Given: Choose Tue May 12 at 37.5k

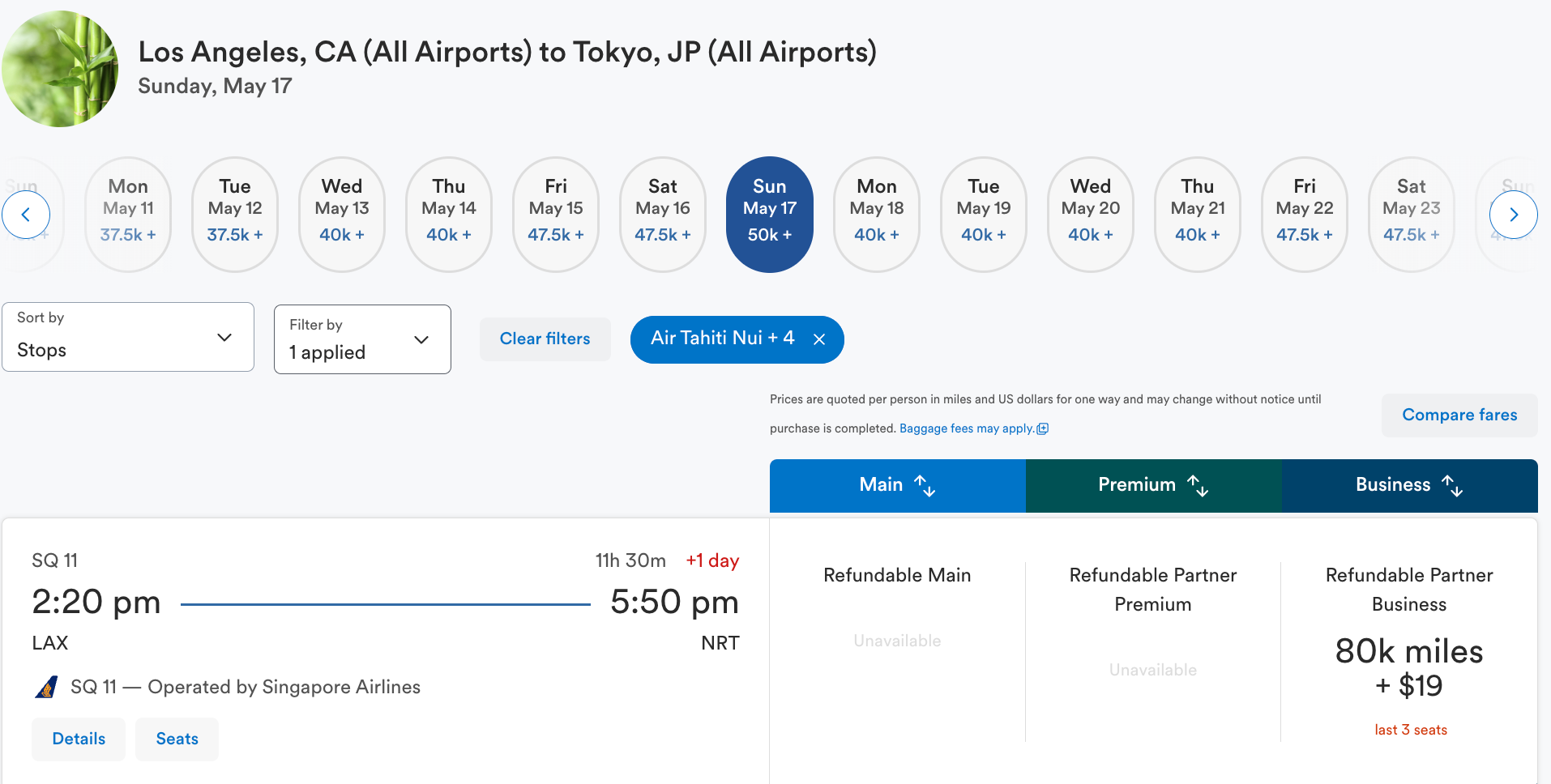Looking at the screenshot, I should pos(234,215).
